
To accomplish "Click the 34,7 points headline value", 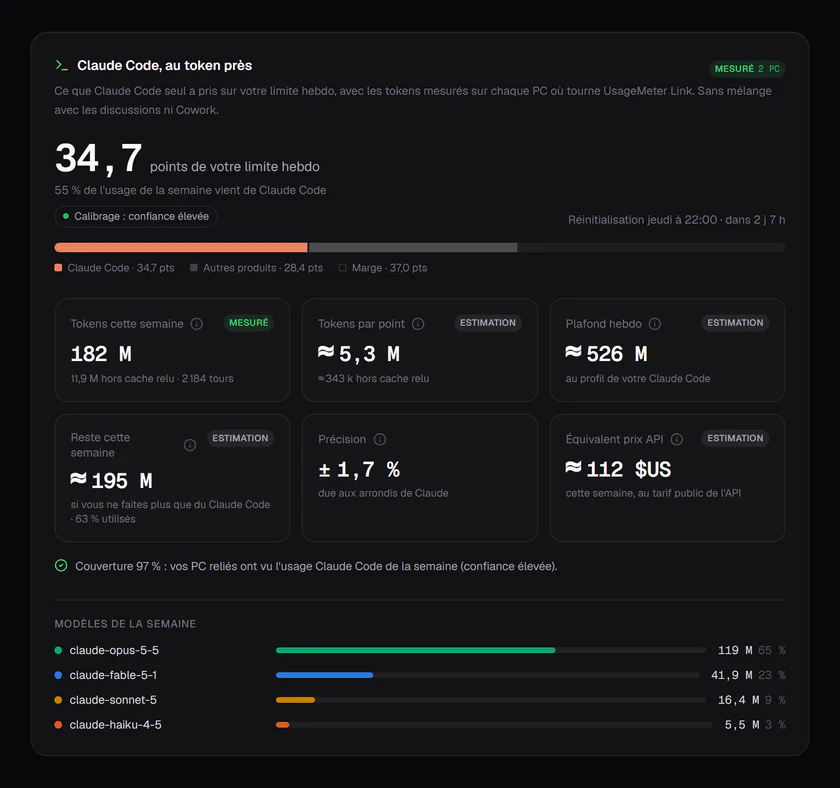I will (x=99, y=159).
